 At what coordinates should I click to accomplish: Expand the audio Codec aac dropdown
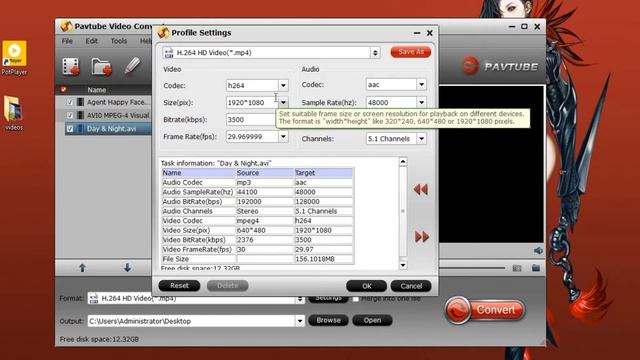pos(421,84)
